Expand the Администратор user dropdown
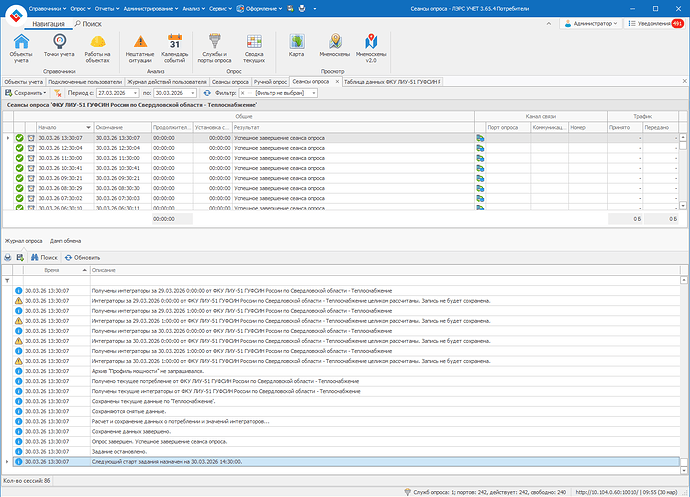The image size is (690, 497). [x=591, y=23]
